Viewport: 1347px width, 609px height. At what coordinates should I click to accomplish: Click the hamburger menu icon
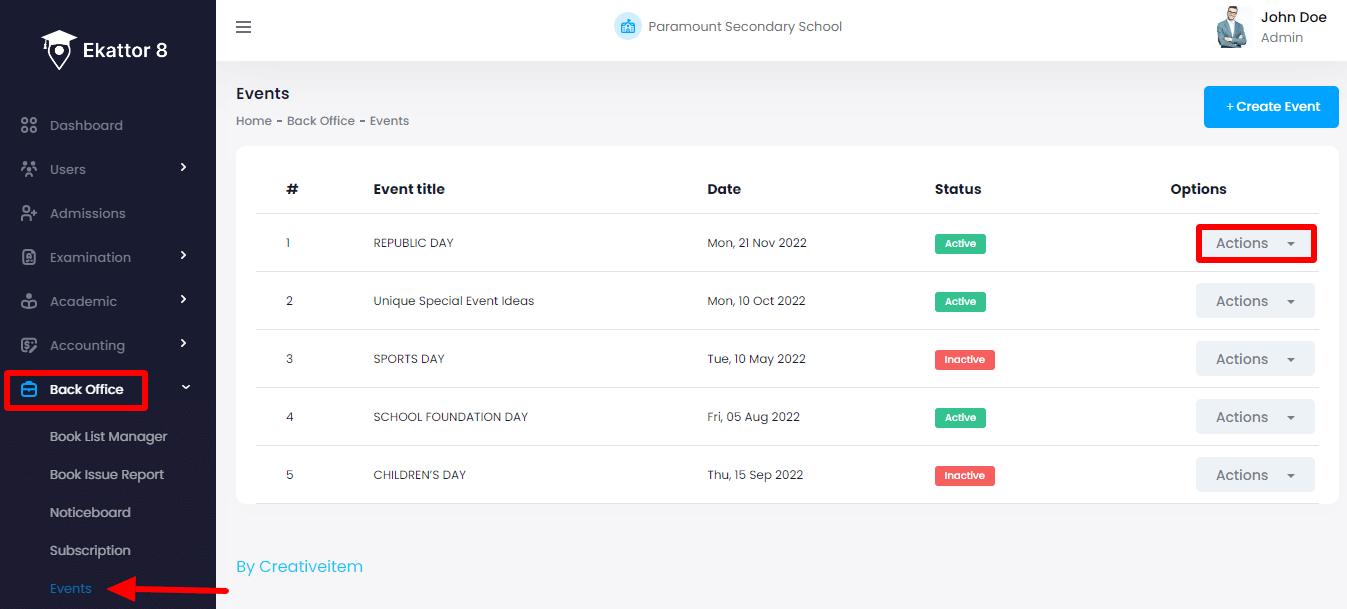[243, 27]
